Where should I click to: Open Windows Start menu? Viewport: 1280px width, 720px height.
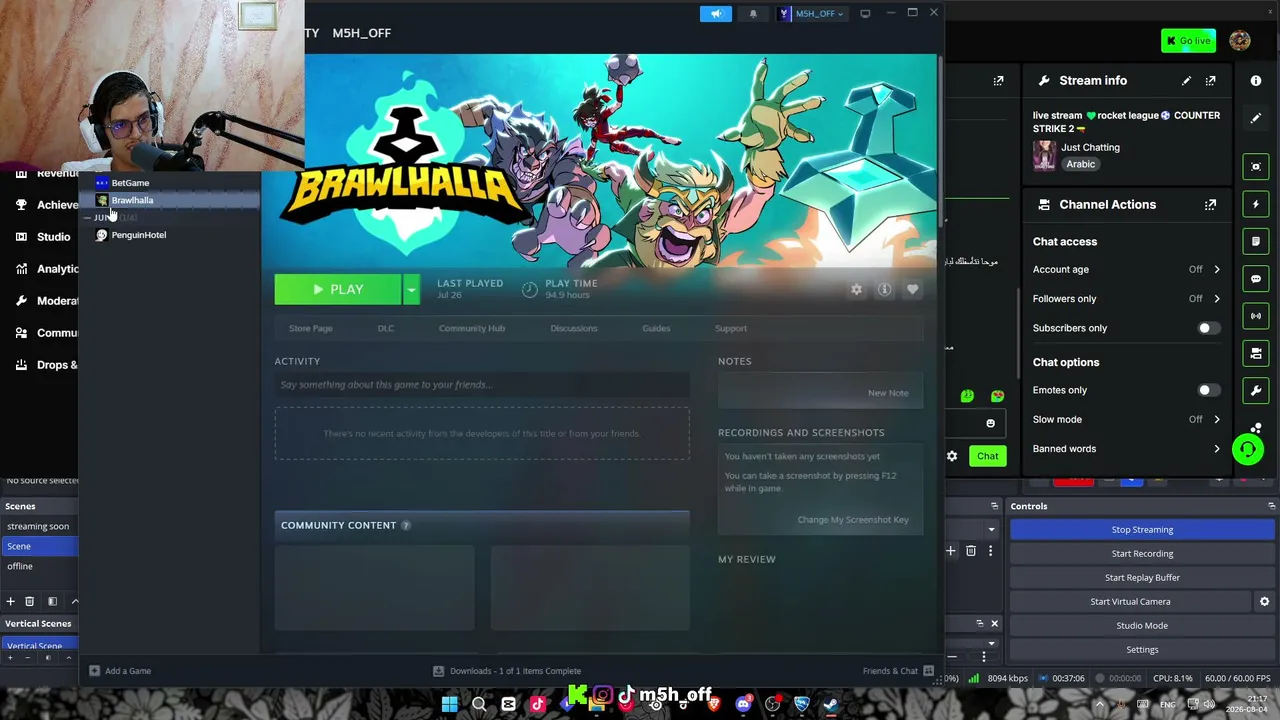(449, 704)
